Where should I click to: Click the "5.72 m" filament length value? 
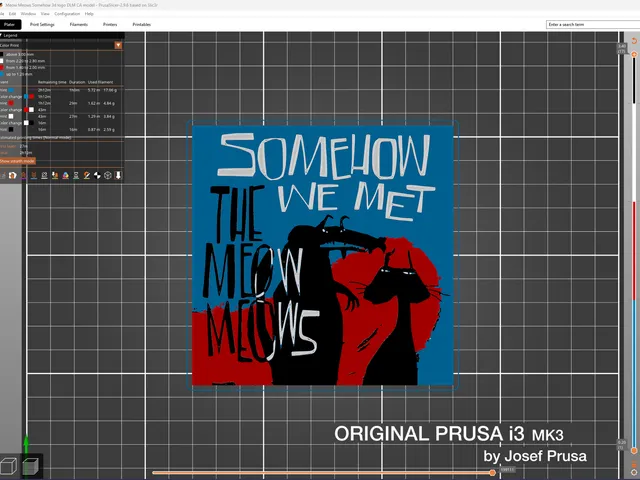pyautogui.click(x=94, y=90)
